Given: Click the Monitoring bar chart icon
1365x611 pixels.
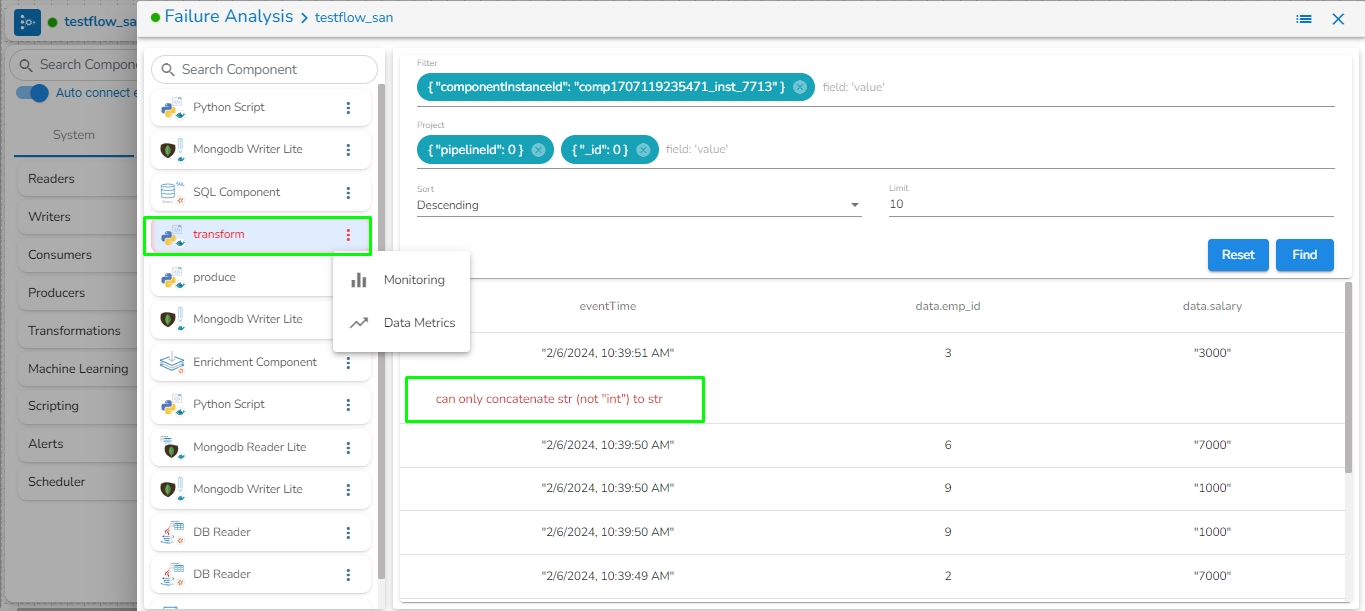Looking at the screenshot, I should 359,280.
